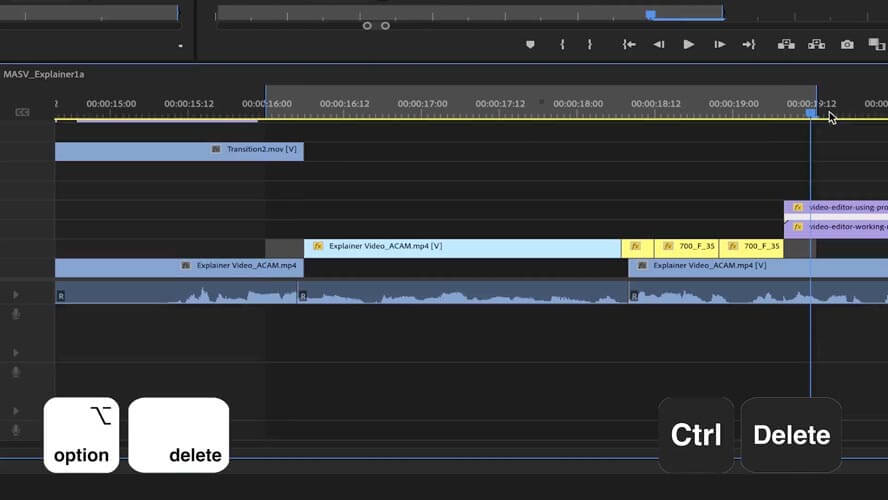The height and width of the screenshot is (500, 888).
Task: Click the 00:00:17:12 mark on time ruler
Action: point(500,104)
